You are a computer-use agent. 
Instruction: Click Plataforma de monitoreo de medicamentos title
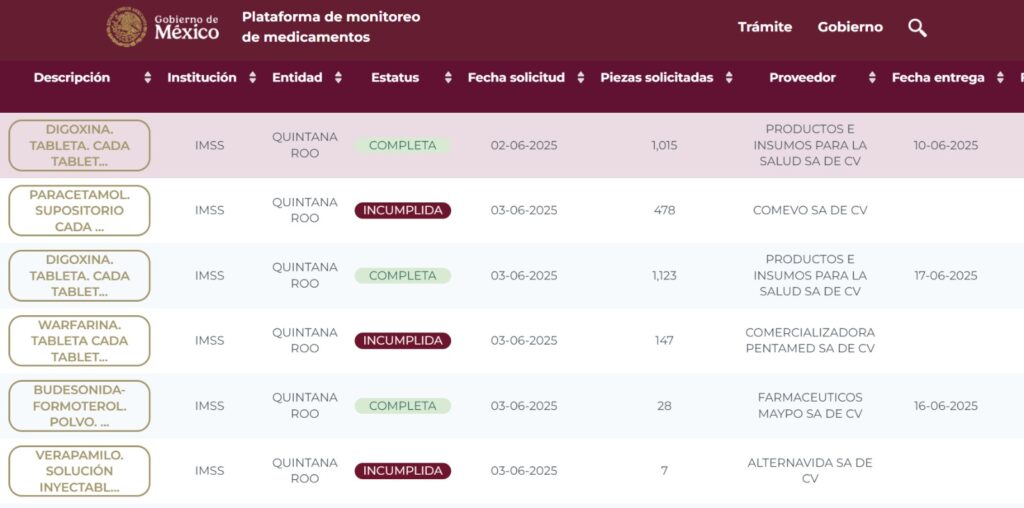[x=331, y=27]
